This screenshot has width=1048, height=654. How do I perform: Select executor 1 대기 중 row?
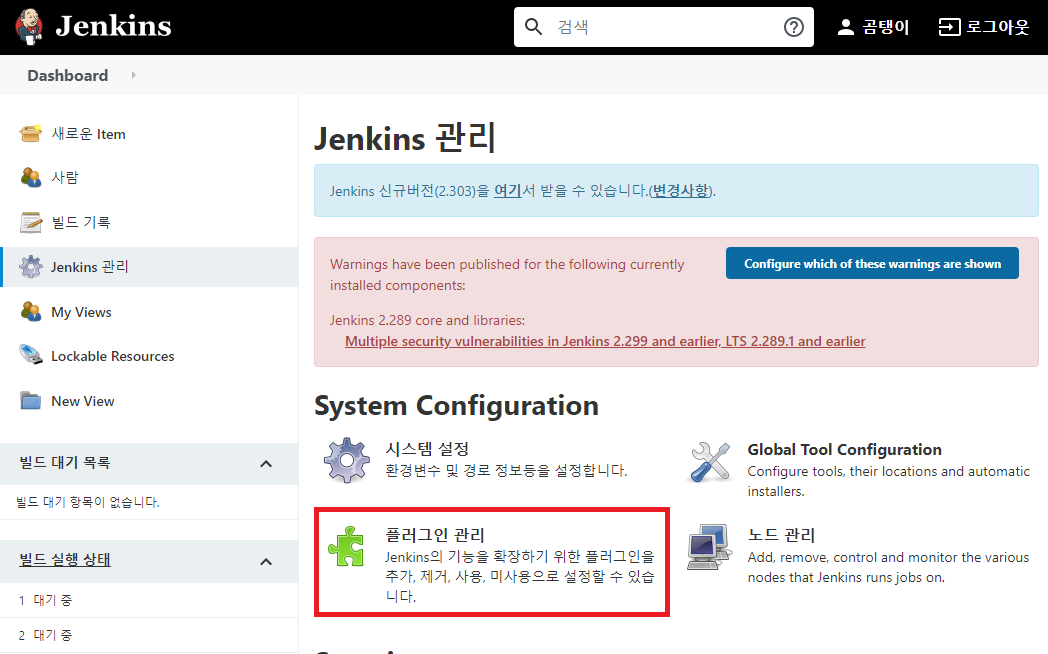149,601
